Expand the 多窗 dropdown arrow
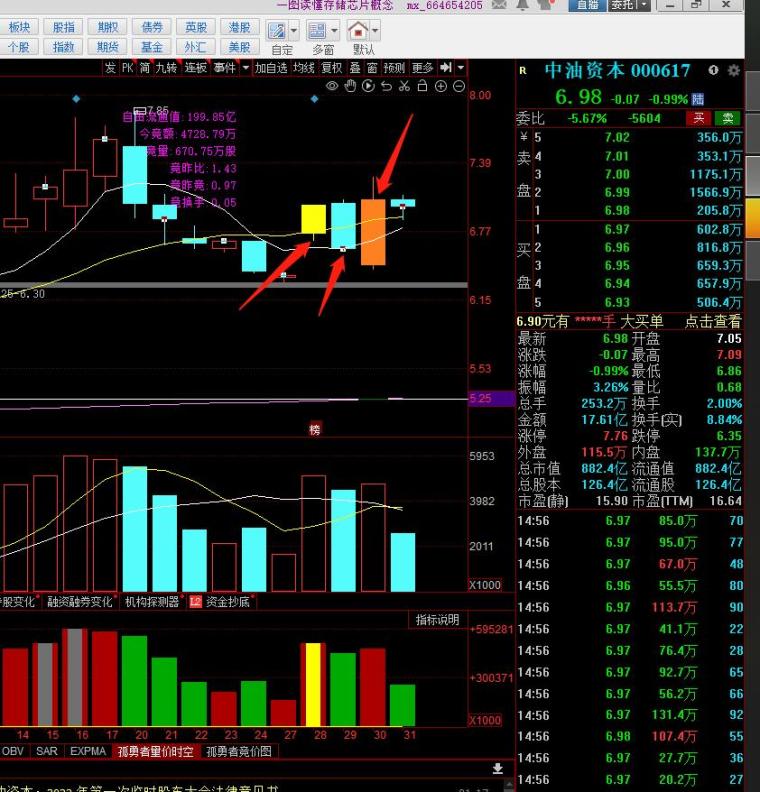760x792 pixels. (334, 31)
